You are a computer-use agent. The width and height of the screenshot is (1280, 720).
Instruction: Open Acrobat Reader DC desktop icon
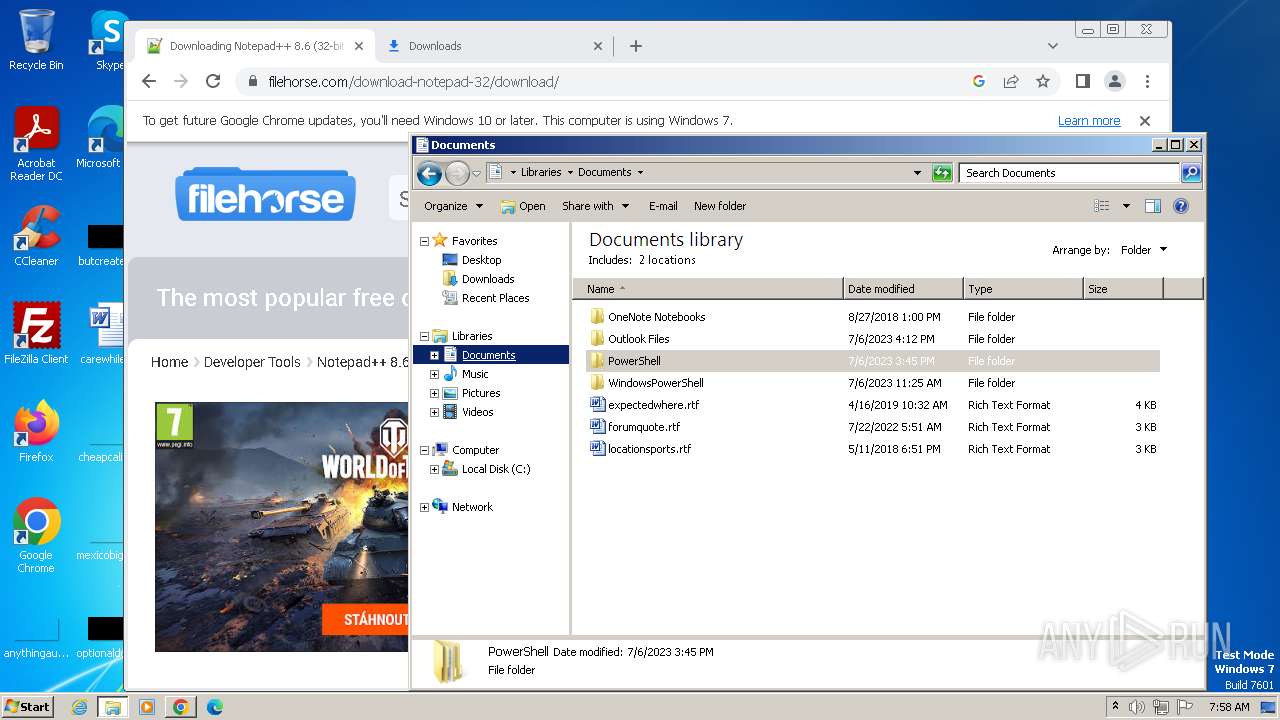tap(36, 144)
